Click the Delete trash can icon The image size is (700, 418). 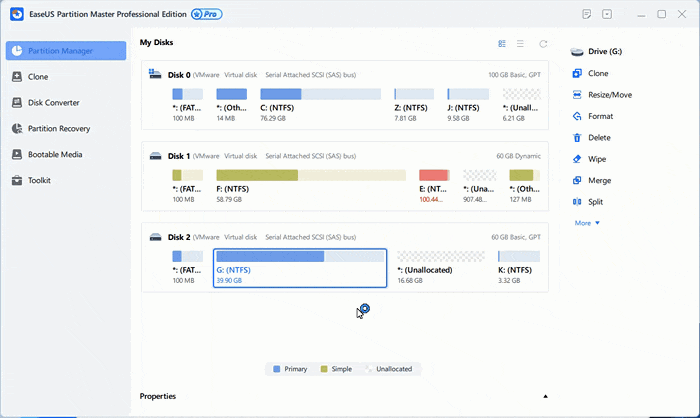pyautogui.click(x=577, y=138)
